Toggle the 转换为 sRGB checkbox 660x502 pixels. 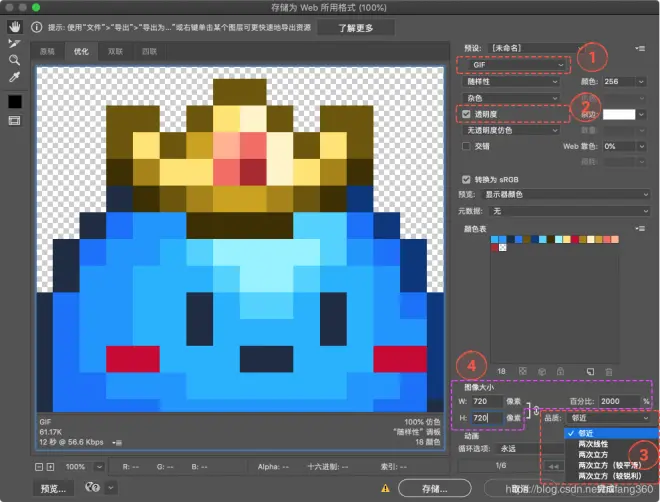466,179
